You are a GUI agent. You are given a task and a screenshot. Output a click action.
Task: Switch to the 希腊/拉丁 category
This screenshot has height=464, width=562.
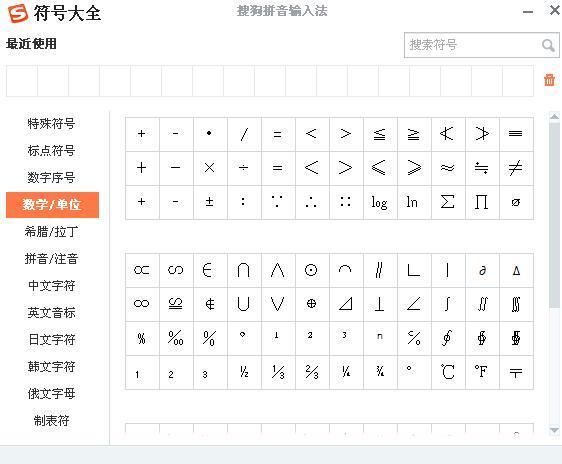tap(52, 231)
